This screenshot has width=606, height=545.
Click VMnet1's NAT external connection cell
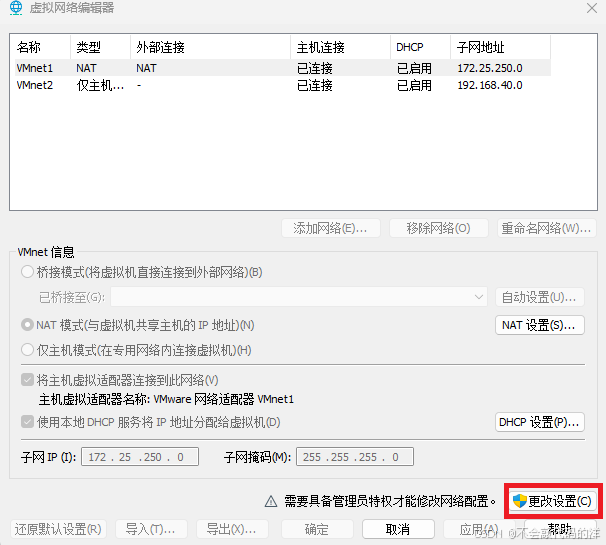pyautogui.click(x=146, y=68)
